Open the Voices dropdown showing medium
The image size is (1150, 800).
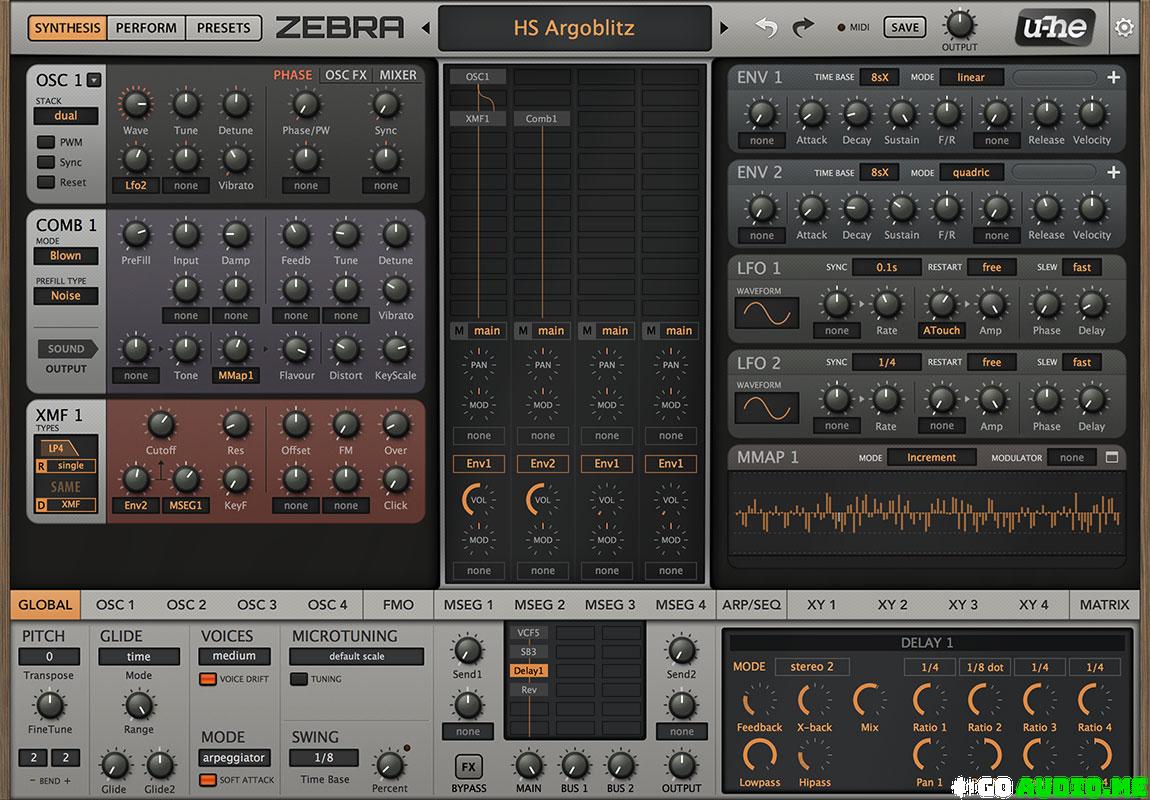[235, 656]
